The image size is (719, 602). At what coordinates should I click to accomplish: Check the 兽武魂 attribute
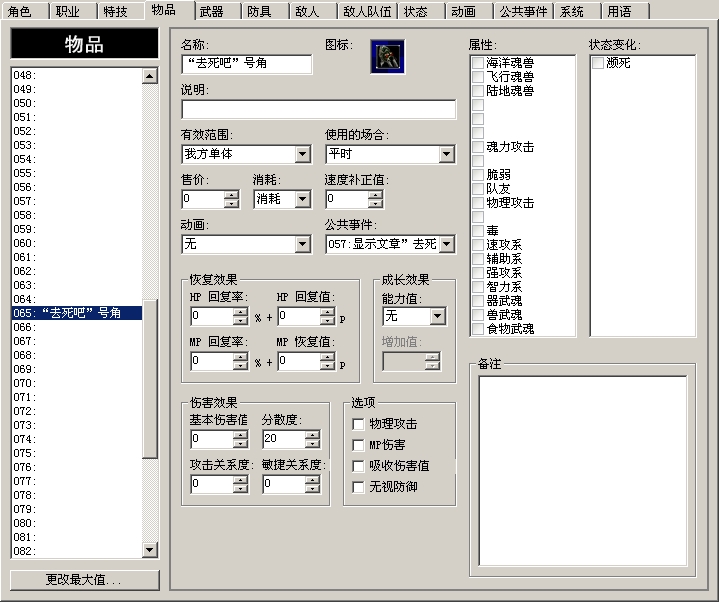click(478, 315)
